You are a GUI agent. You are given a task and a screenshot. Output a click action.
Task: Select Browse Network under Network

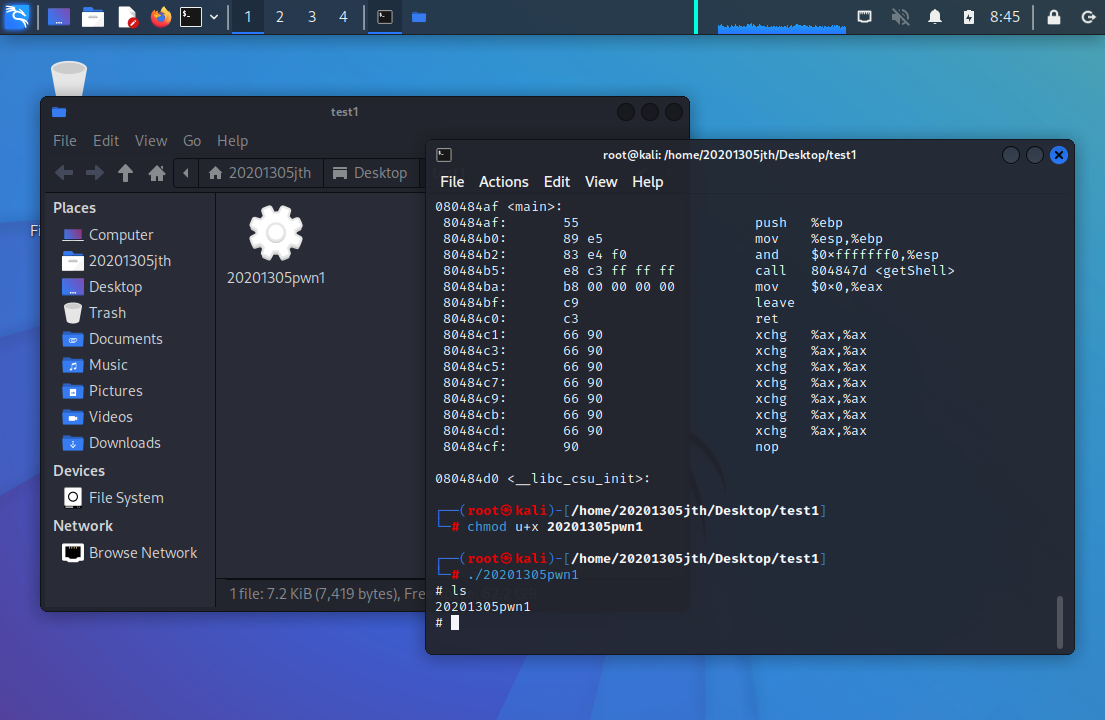click(x=130, y=553)
